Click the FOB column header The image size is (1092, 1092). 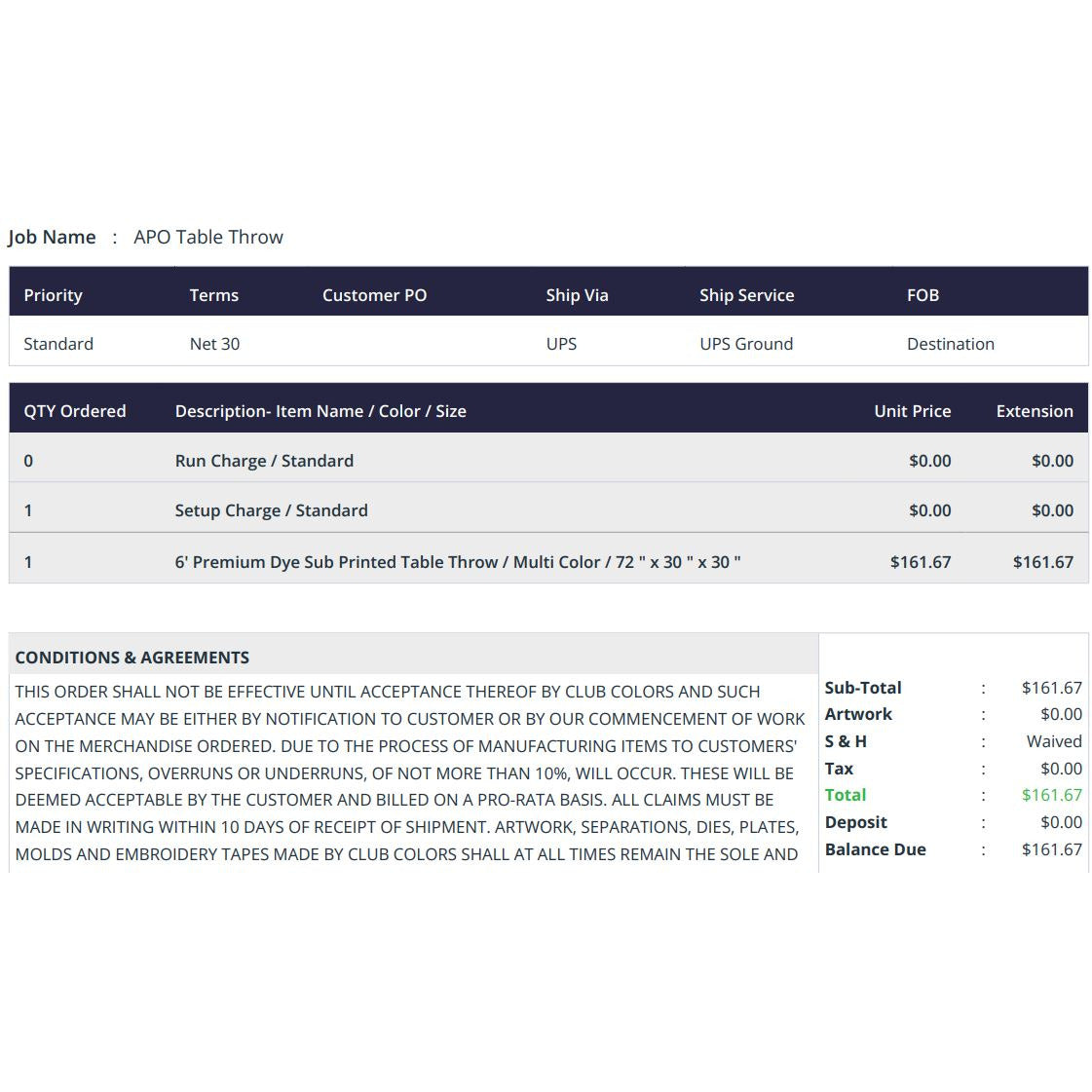point(923,295)
